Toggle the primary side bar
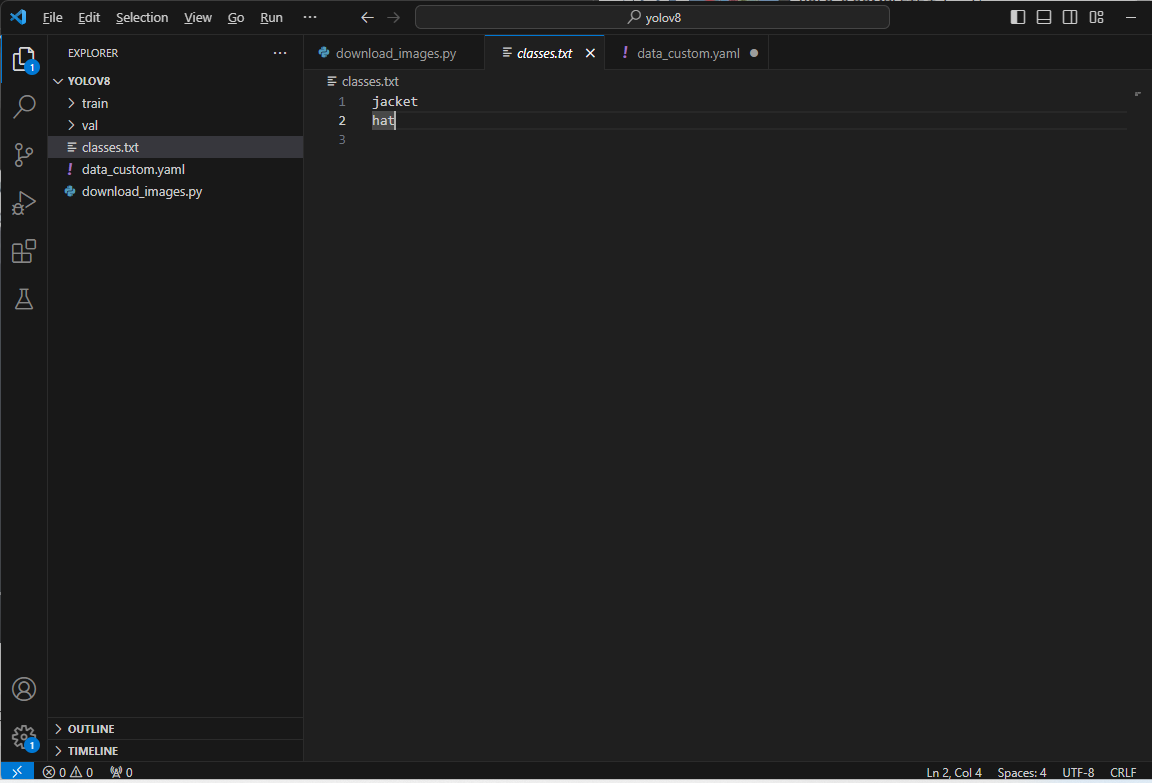Screen dimensions: 1152x783 pyautogui.click(x=1018, y=17)
